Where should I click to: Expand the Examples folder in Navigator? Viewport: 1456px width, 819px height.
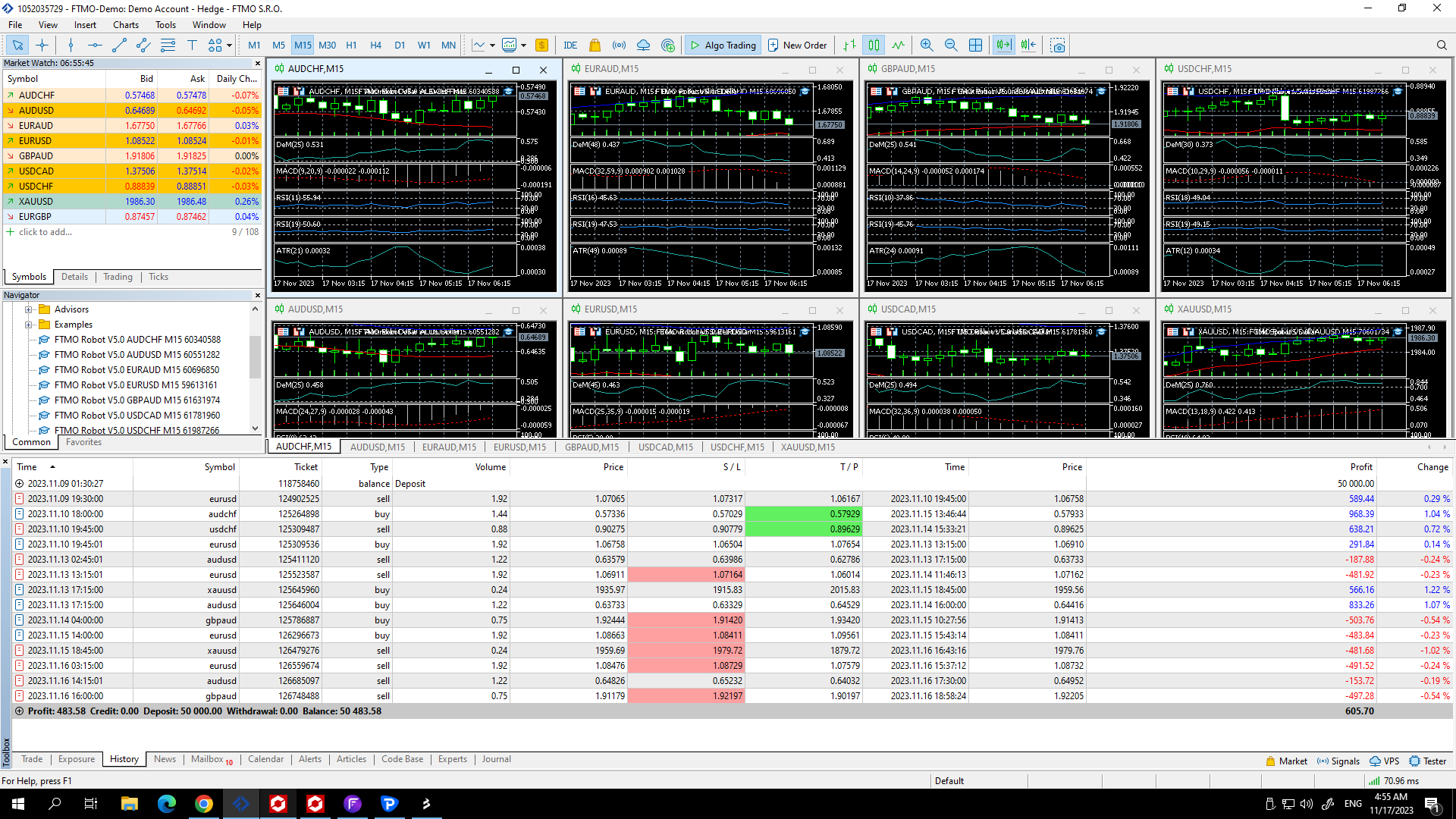coord(28,325)
